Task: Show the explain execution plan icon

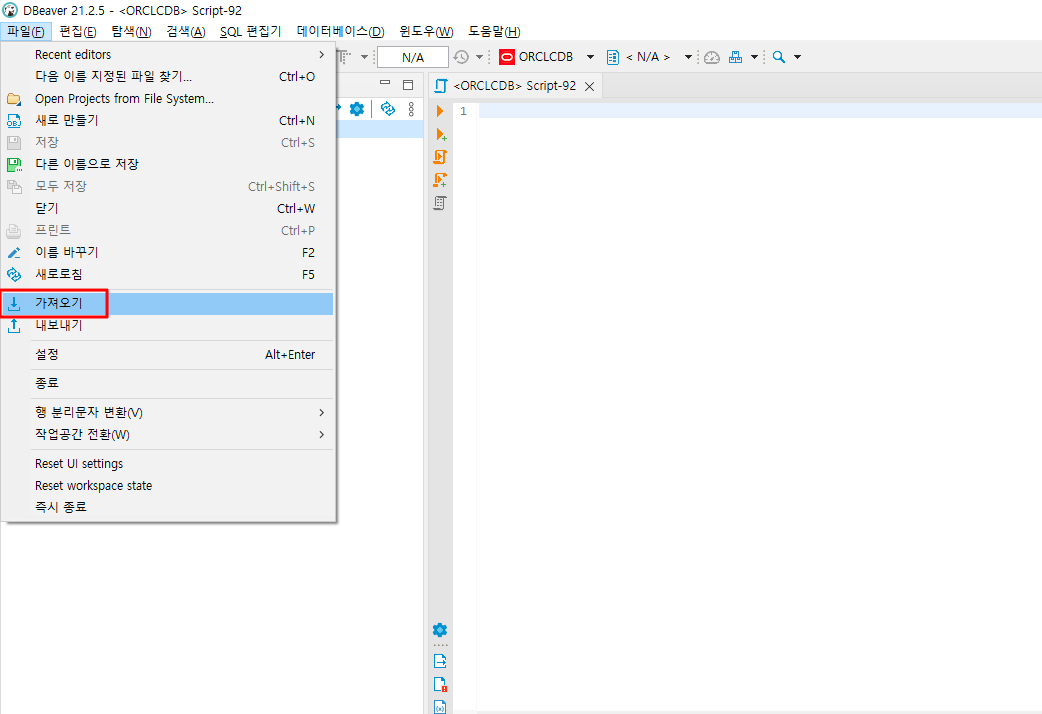Action: (440, 203)
